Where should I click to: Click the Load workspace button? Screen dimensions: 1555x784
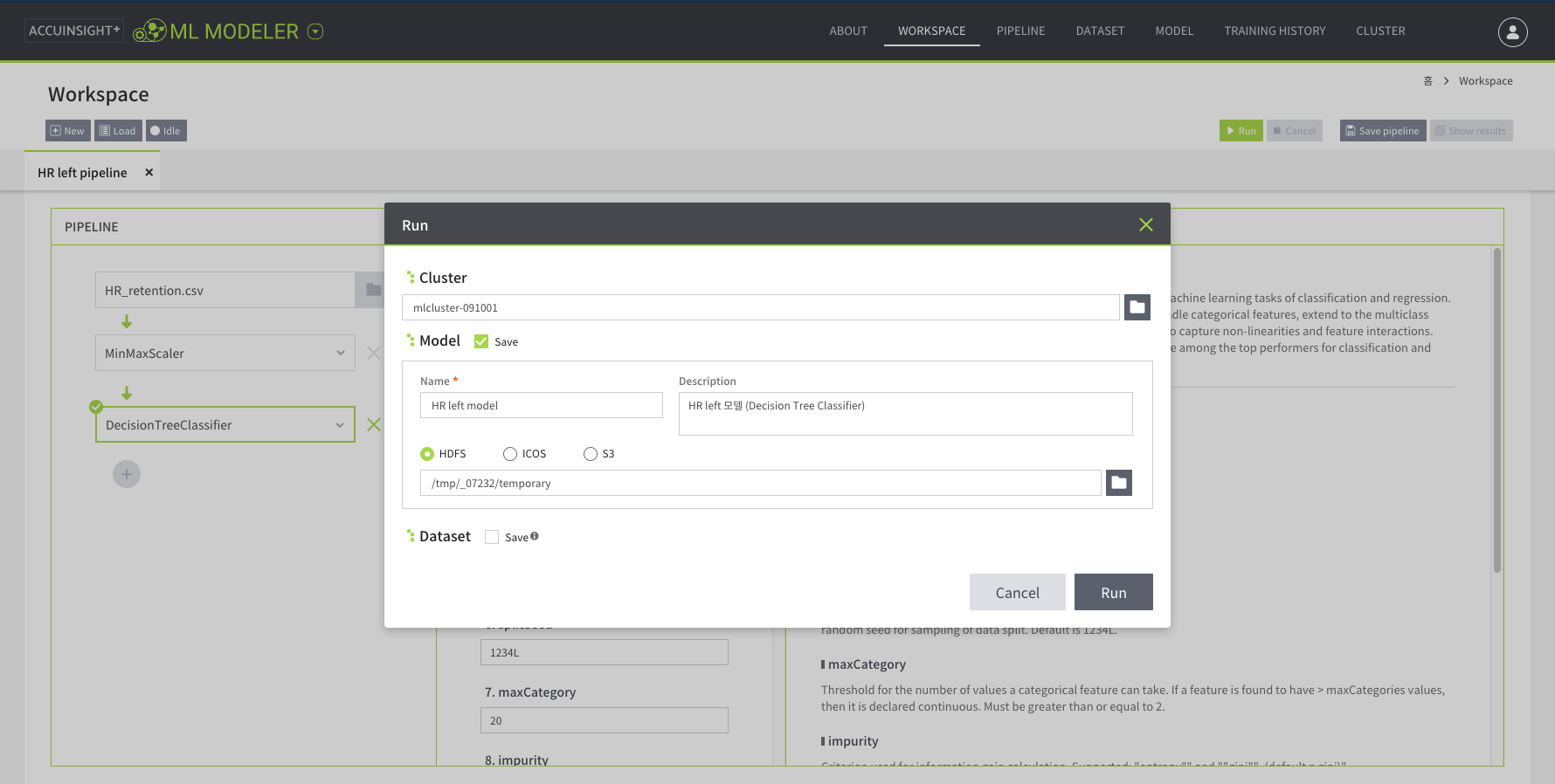coord(118,131)
